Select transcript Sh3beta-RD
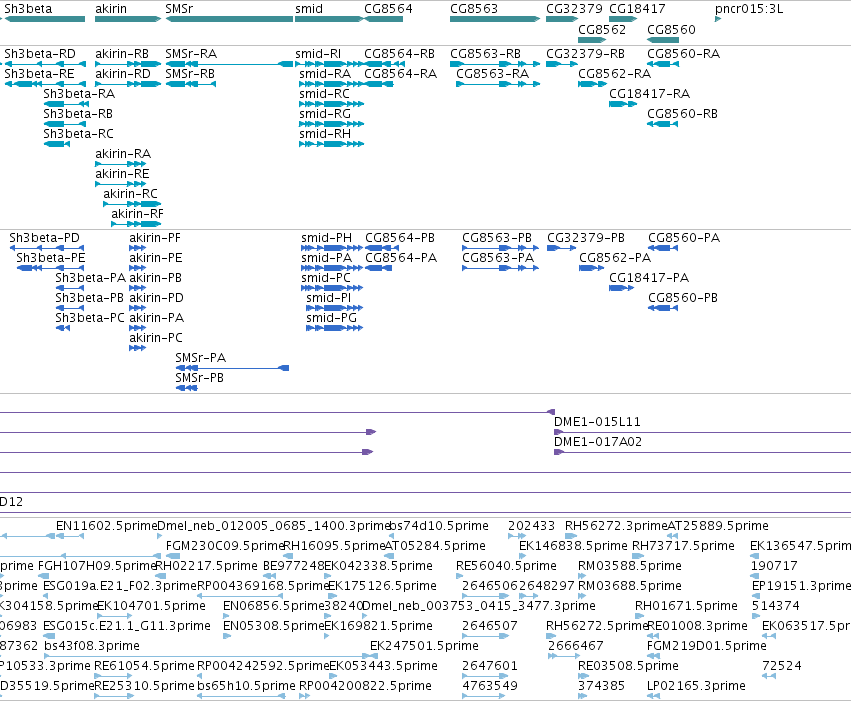 point(40,54)
